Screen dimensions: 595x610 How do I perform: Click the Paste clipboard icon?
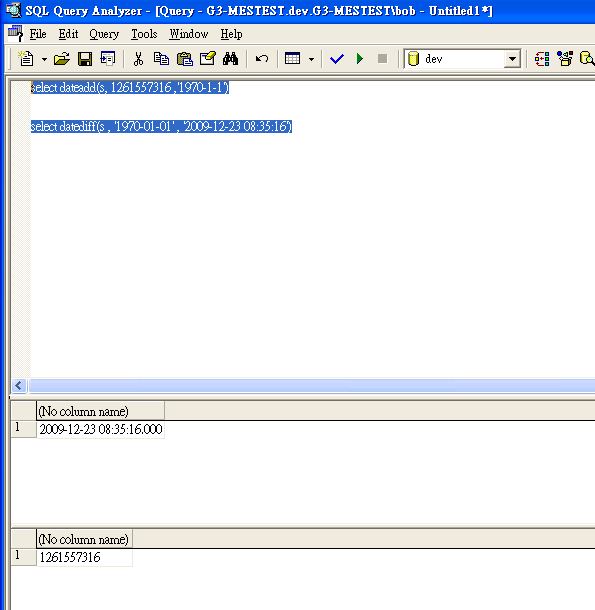pos(184,59)
